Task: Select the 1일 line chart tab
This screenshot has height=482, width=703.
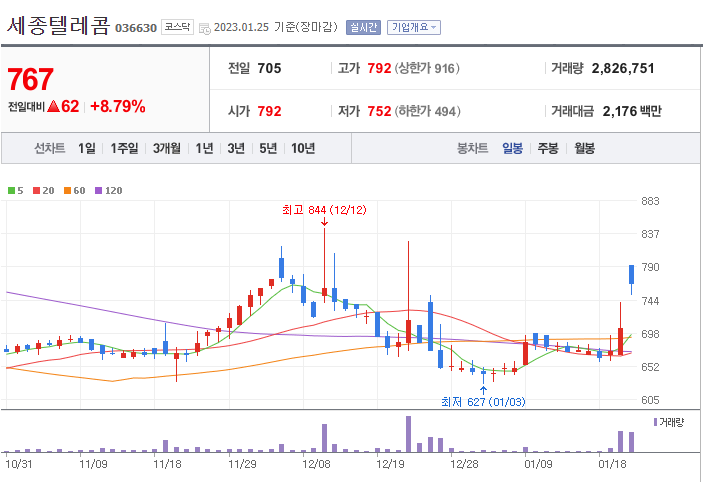Action: 87,148
